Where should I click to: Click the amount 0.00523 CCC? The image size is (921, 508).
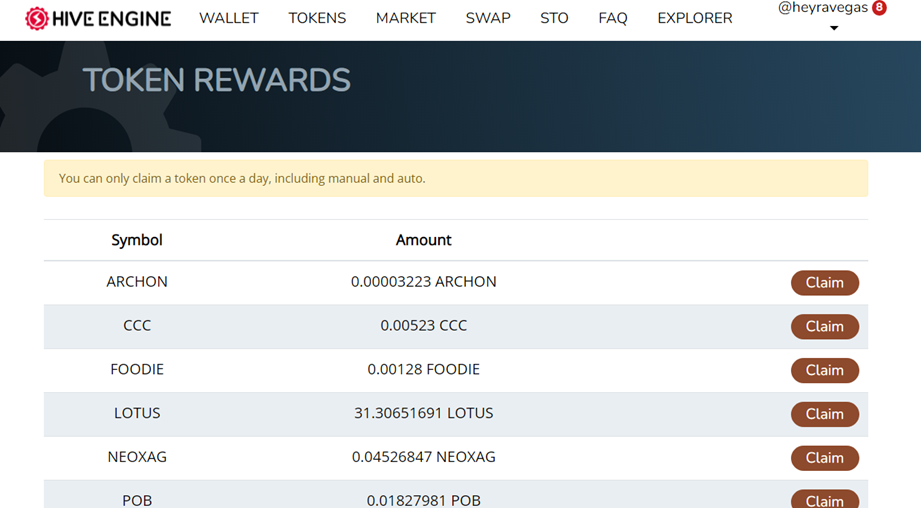click(x=423, y=325)
